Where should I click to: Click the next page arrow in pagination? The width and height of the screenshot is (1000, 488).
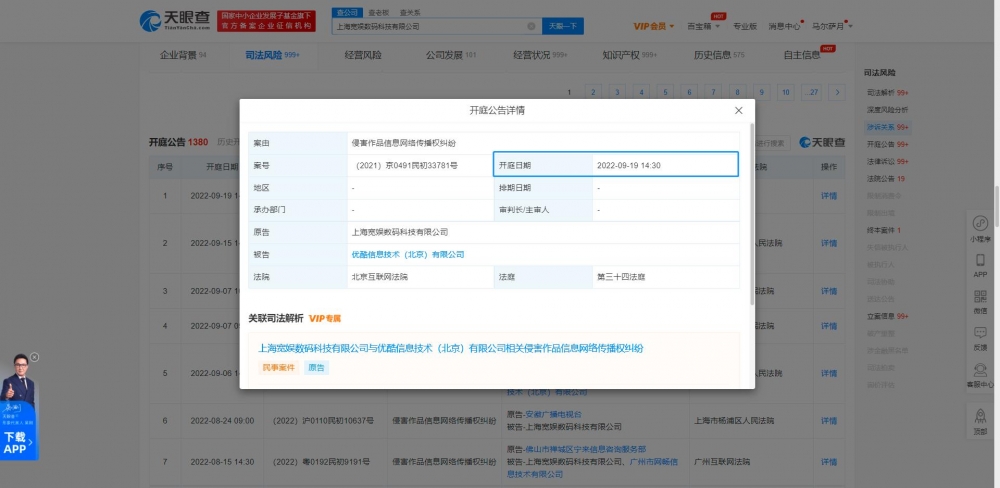pyautogui.click(x=837, y=92)
